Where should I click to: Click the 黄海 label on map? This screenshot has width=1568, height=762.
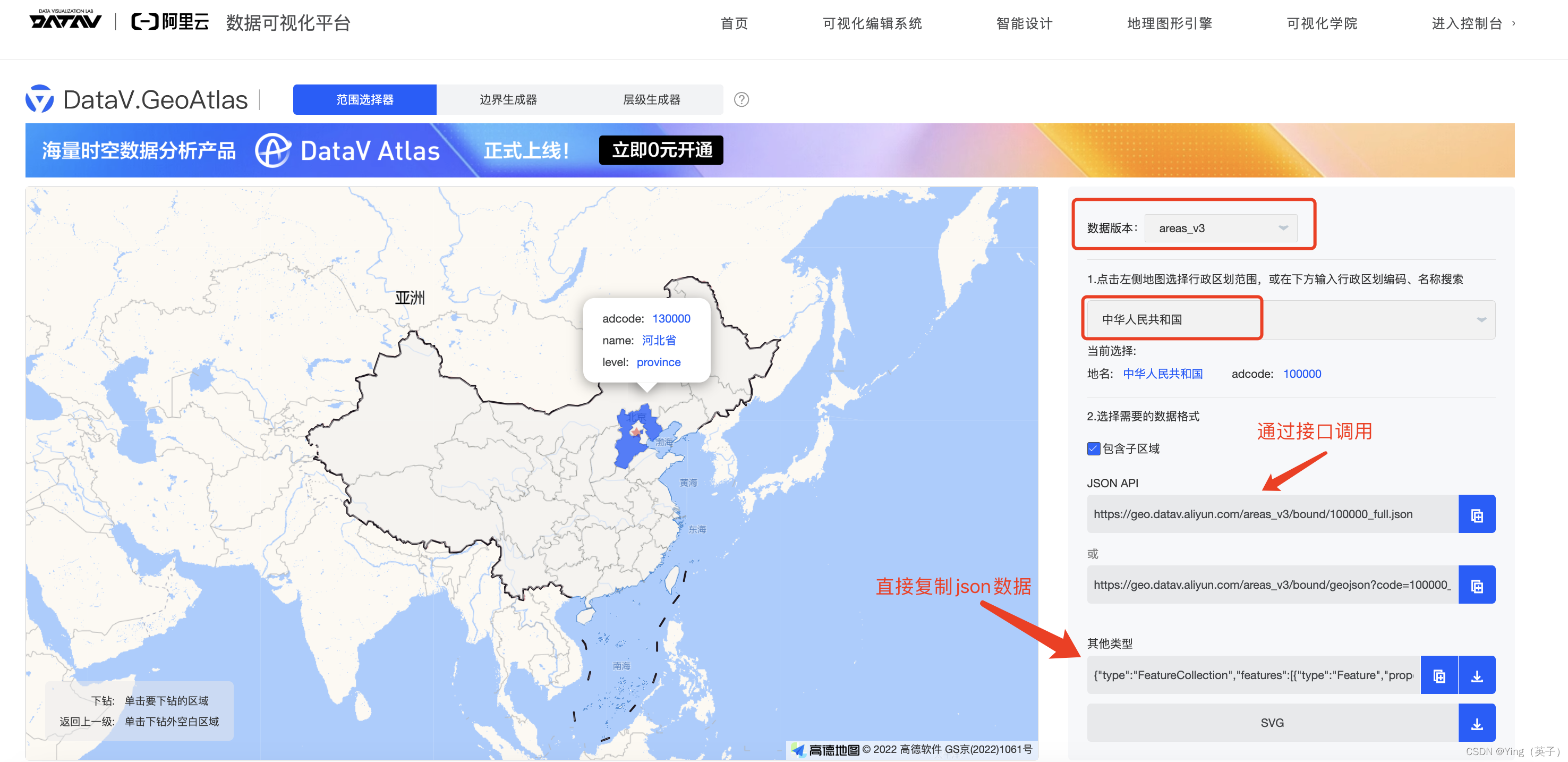click(x=688, y=482)
